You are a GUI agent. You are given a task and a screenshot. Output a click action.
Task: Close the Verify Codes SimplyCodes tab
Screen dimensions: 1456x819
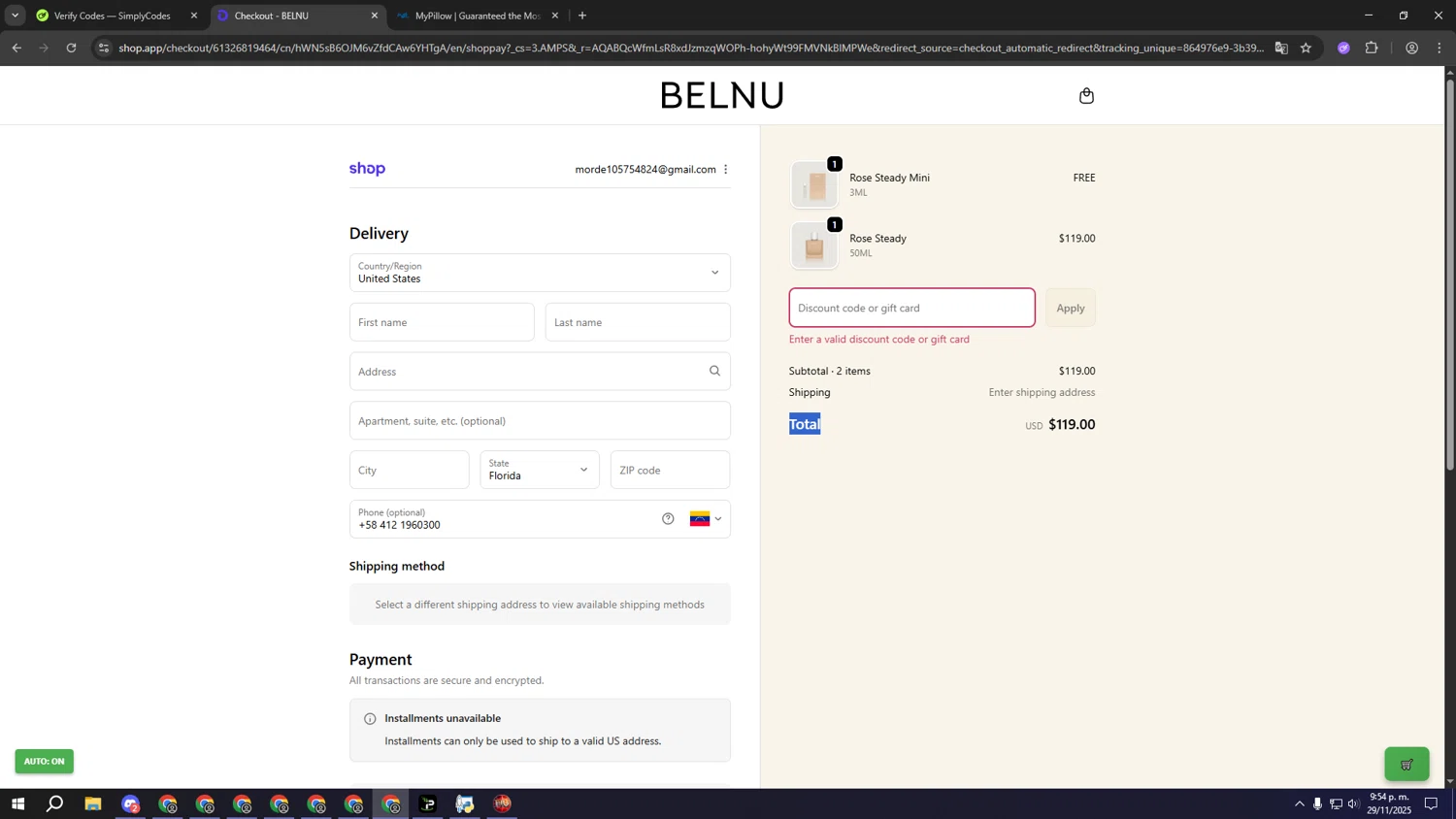(194, 16)
